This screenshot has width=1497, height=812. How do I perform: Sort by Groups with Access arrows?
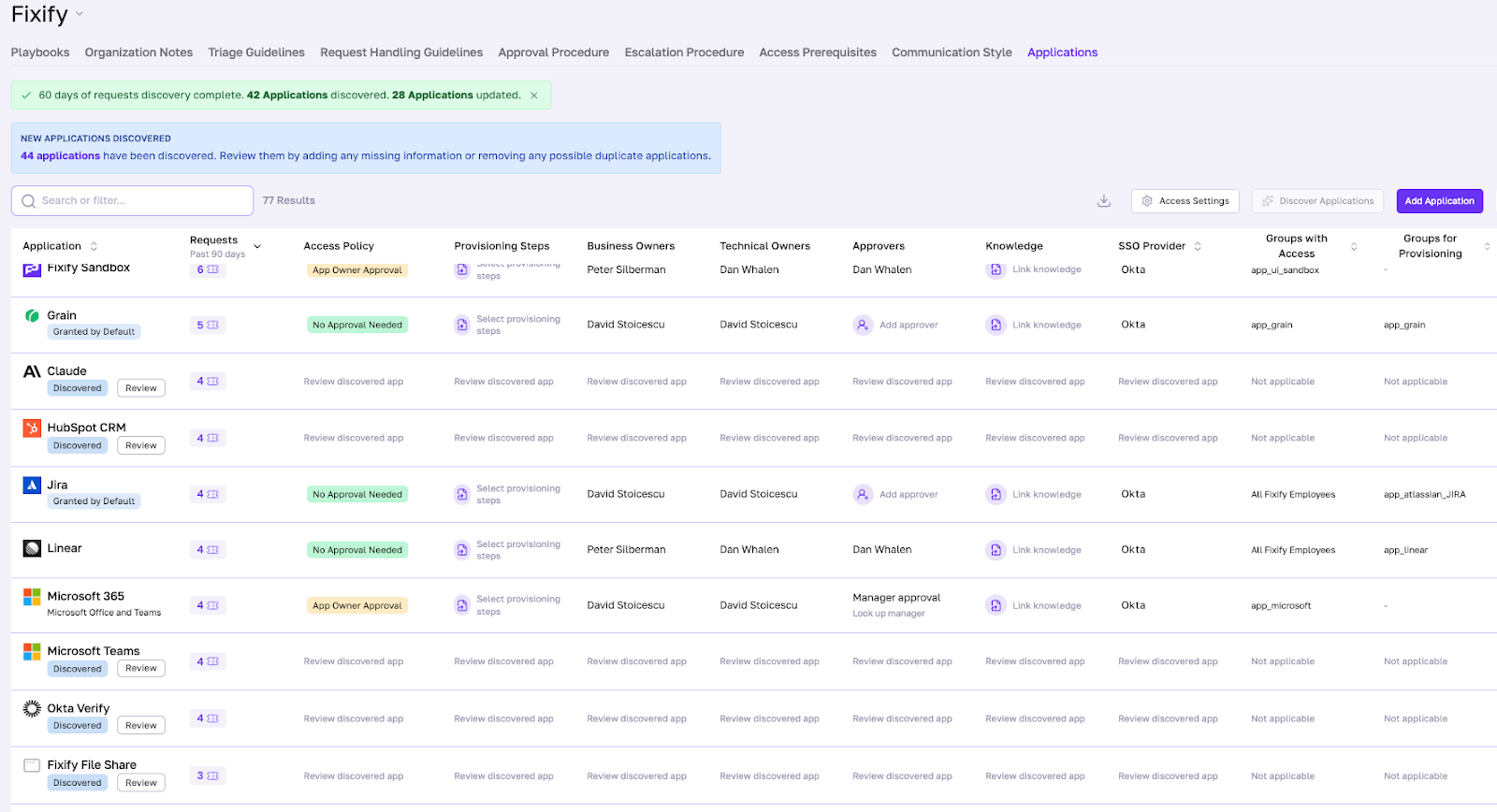tap(1354, 247)
